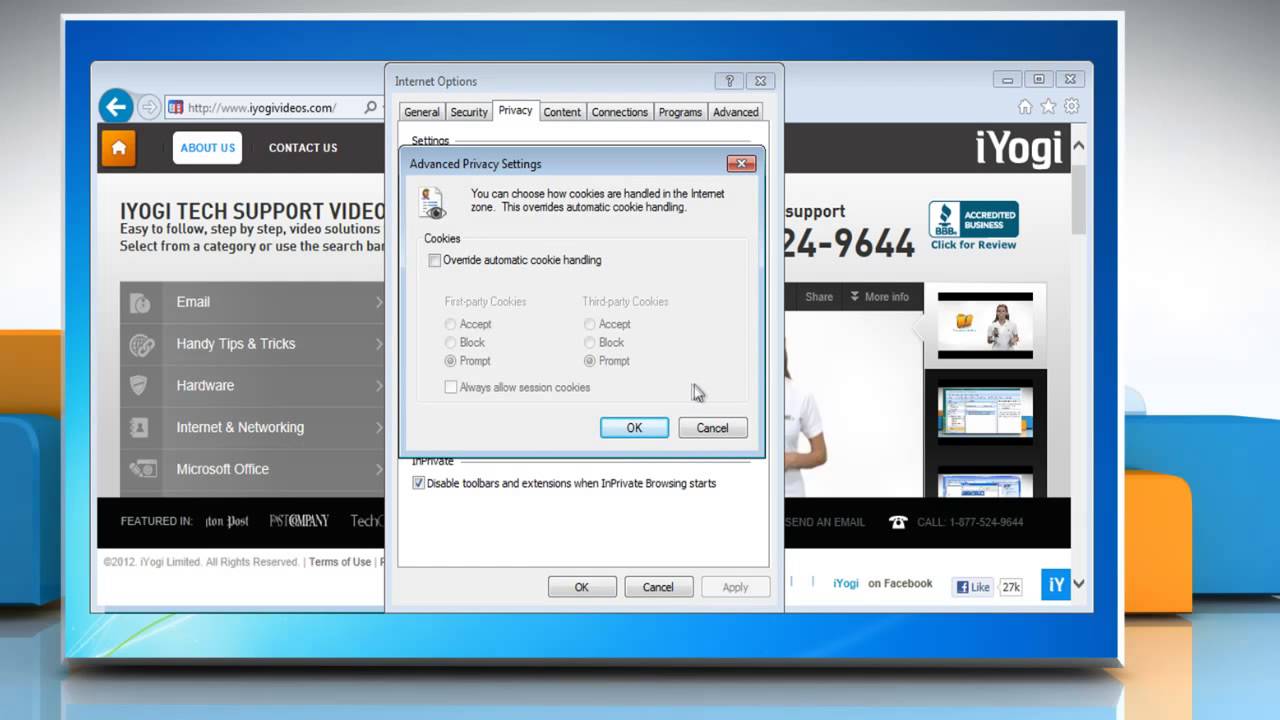Click the Internet & Networking category icon
Viewport: 1280px width, 720px height.
pyautogui.click(x=139, y=428)
